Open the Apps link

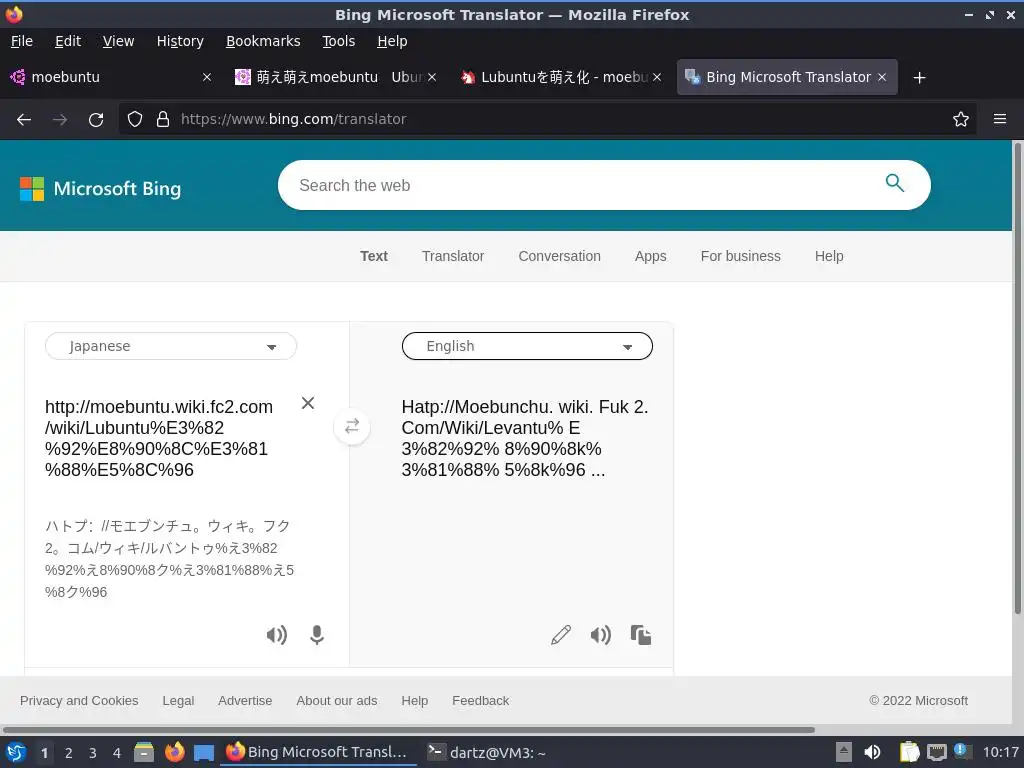coord(650,256)
